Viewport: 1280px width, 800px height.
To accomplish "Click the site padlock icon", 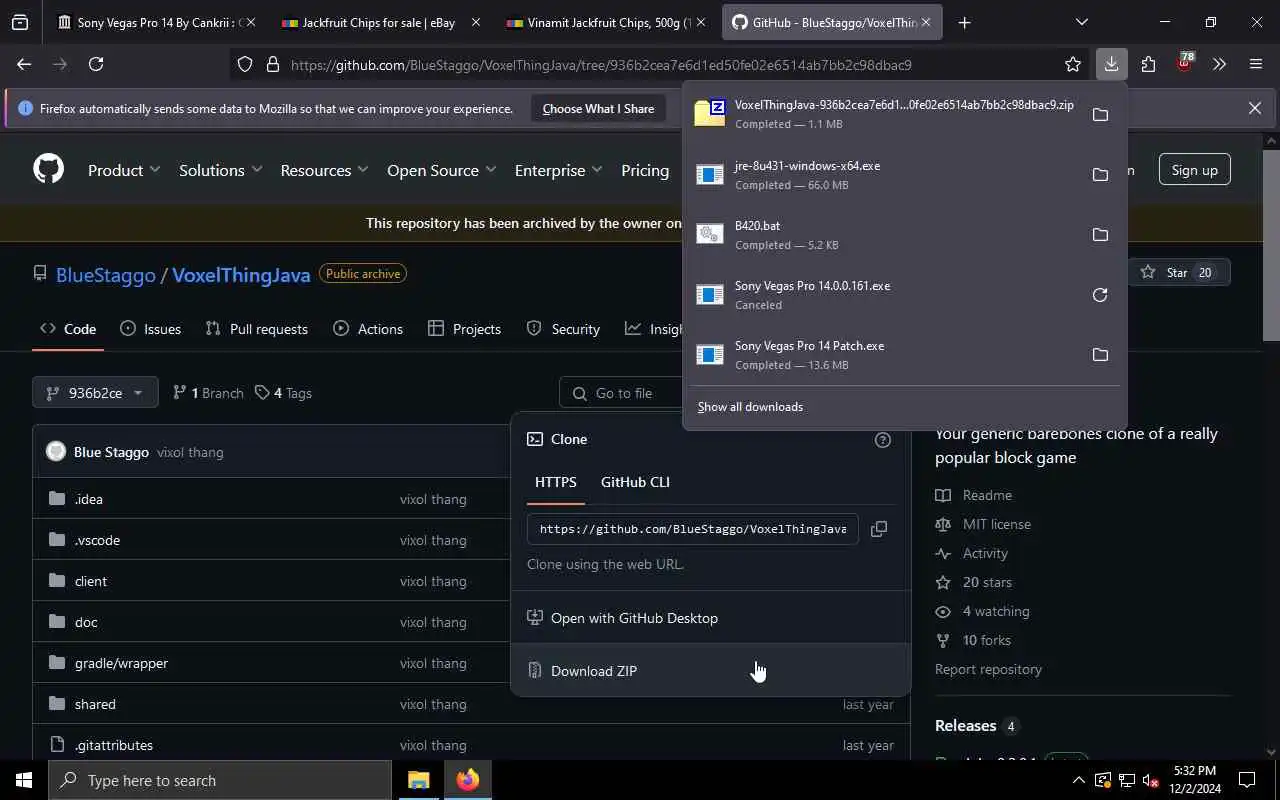I will 272,64.
